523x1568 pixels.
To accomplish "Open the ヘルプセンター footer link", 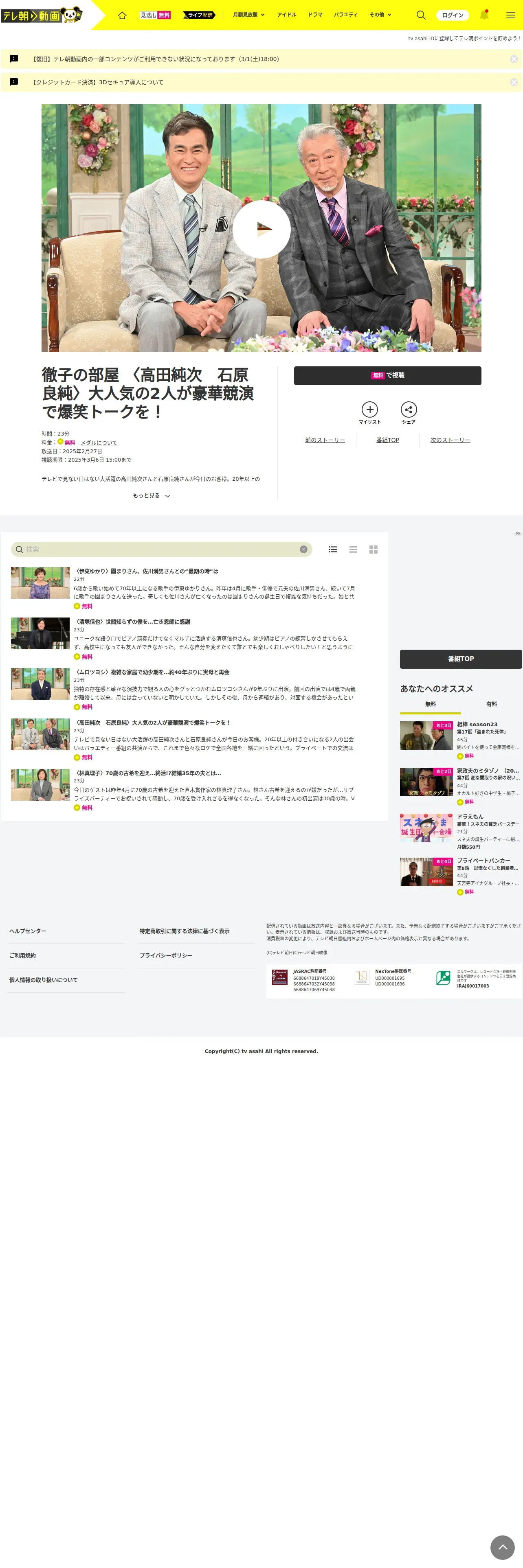I will point(28,931).
